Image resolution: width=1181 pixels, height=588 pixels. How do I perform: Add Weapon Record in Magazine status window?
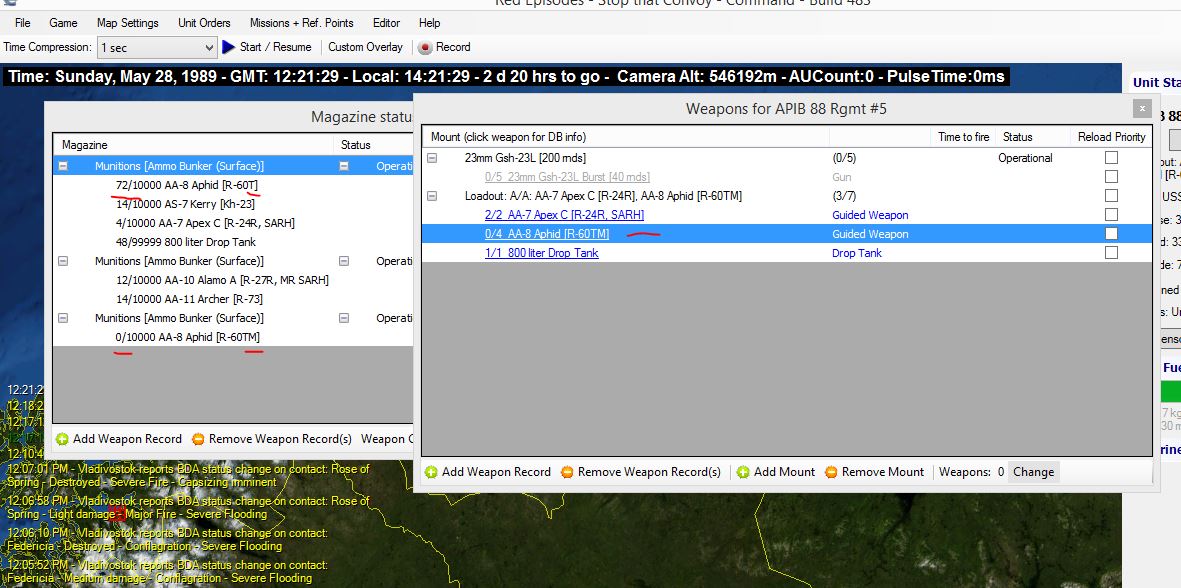(x=119, y=439)
